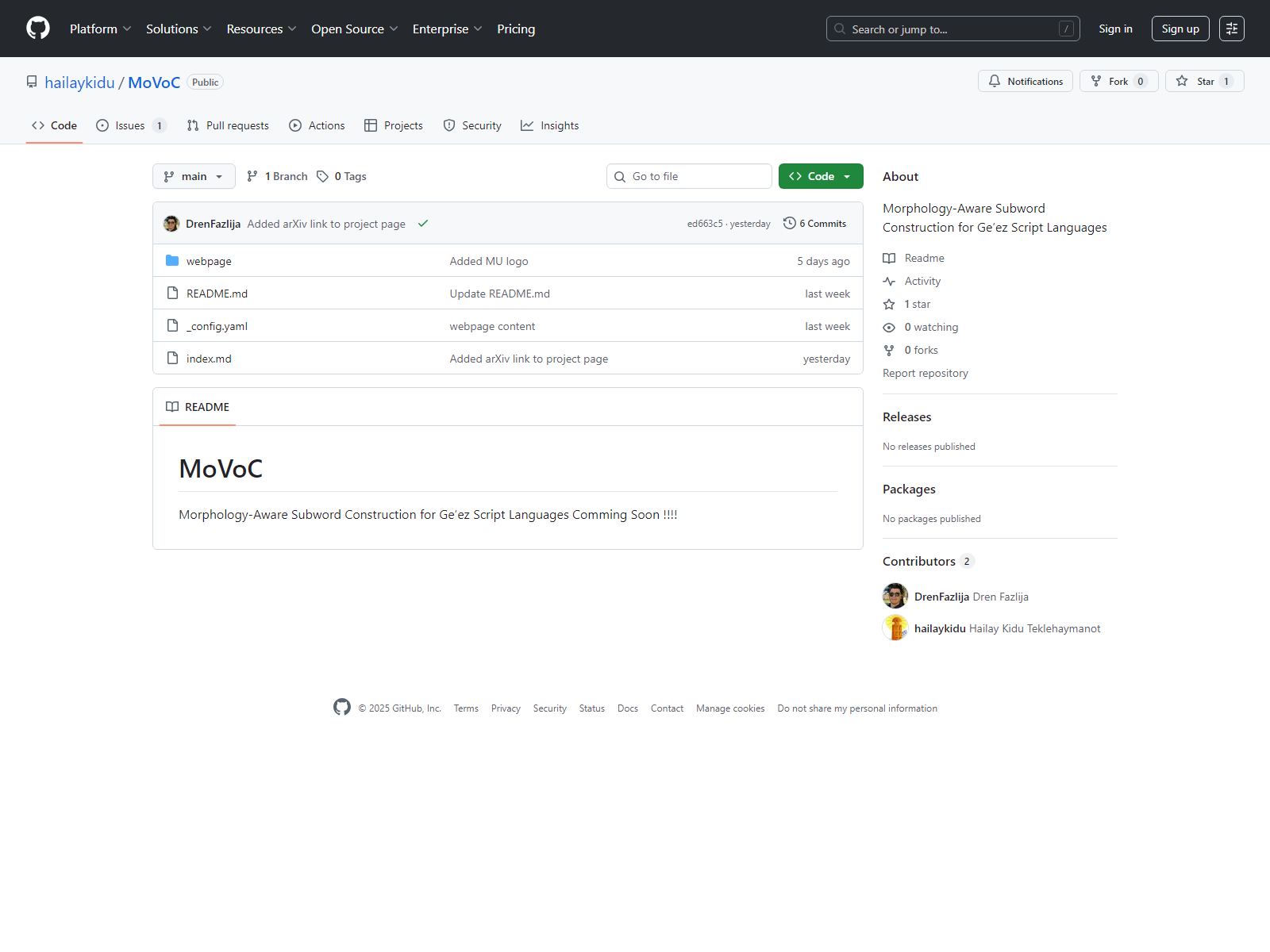Select the README tab in file viewer
Screen dimensions: 1270x952
198,406
